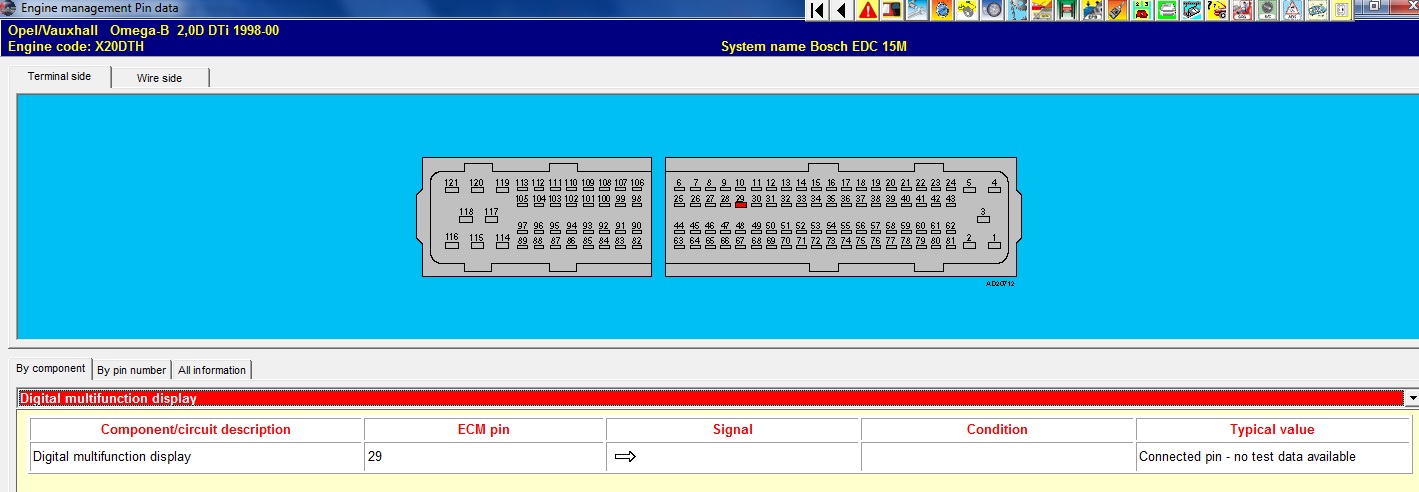This screenshot has height=492, width=1419.
Task: Click the Engine code: X20DTH text
Action: point(77,46)
